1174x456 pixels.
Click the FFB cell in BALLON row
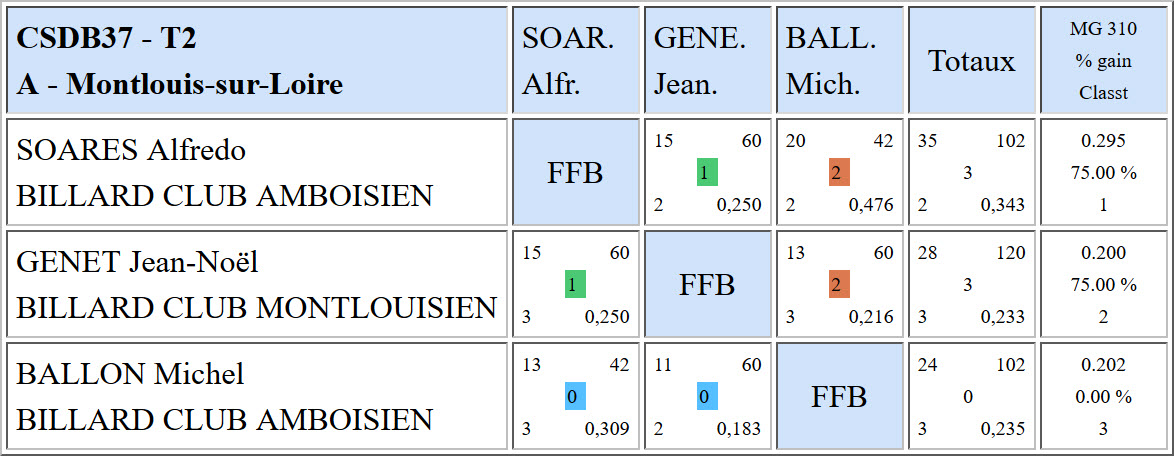click(839, 395)
